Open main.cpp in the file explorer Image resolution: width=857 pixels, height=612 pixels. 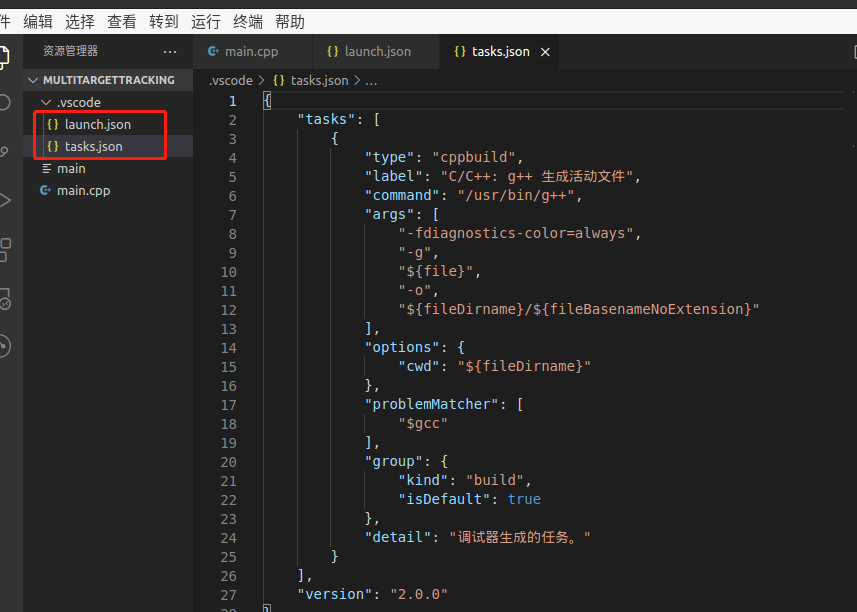[x=108, y=191]
